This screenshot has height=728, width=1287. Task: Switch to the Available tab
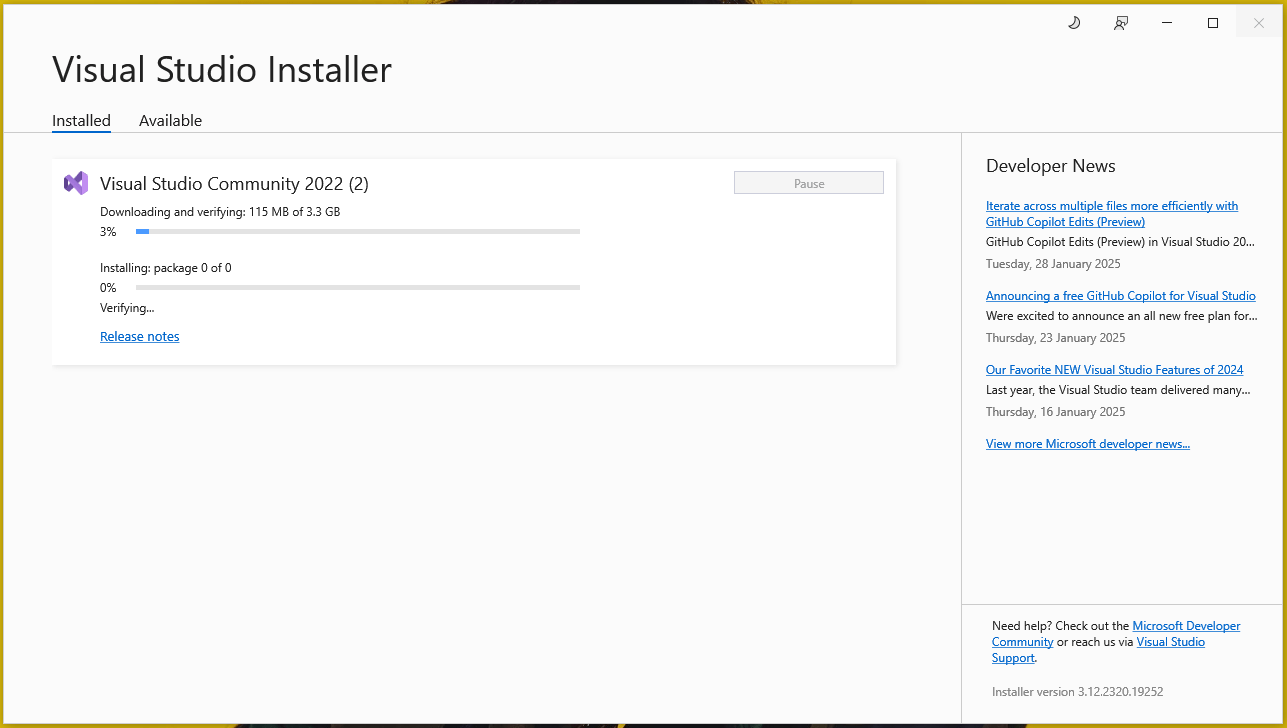coord(170,121)
